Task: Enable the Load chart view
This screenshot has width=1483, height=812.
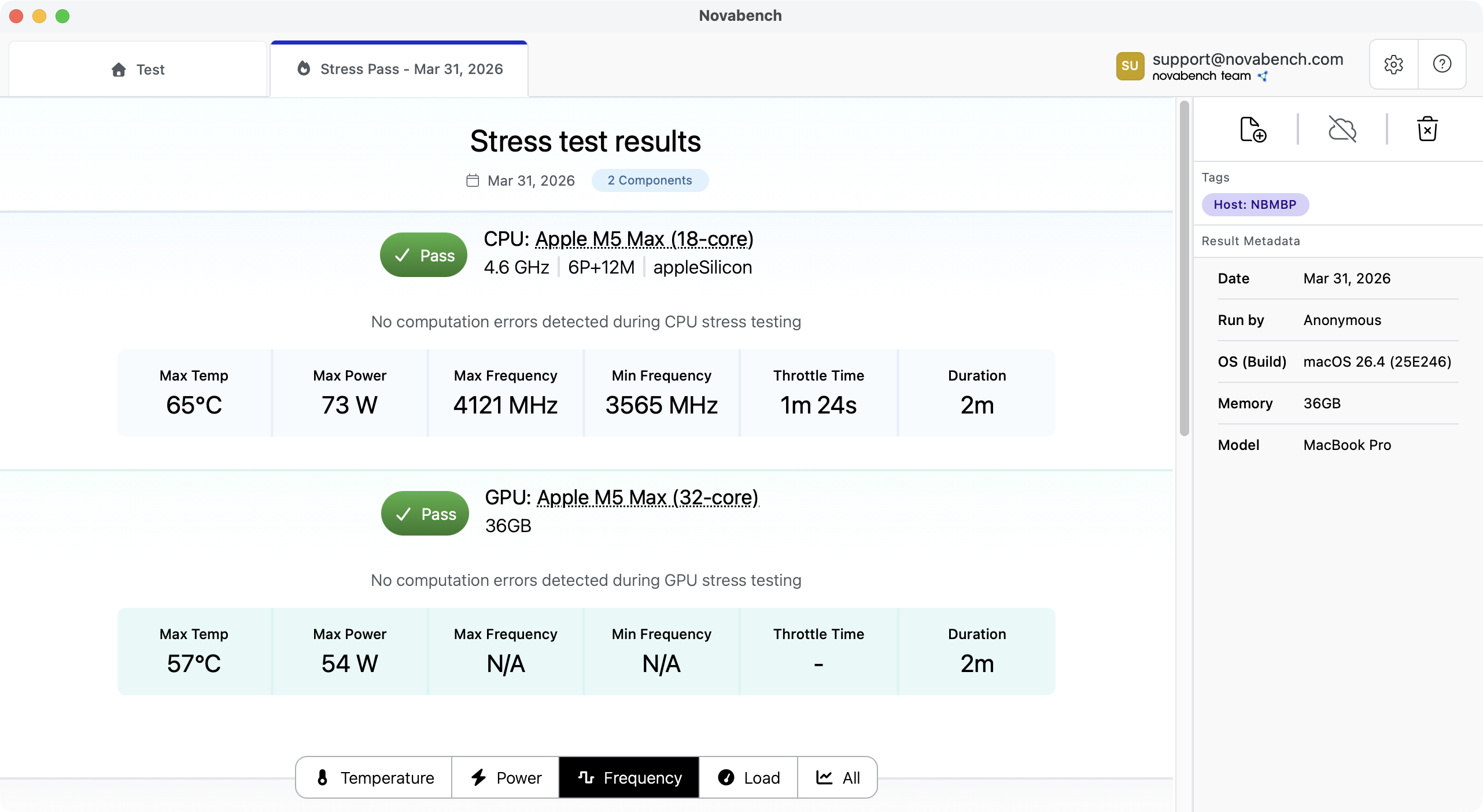Action: click(748, 777)
